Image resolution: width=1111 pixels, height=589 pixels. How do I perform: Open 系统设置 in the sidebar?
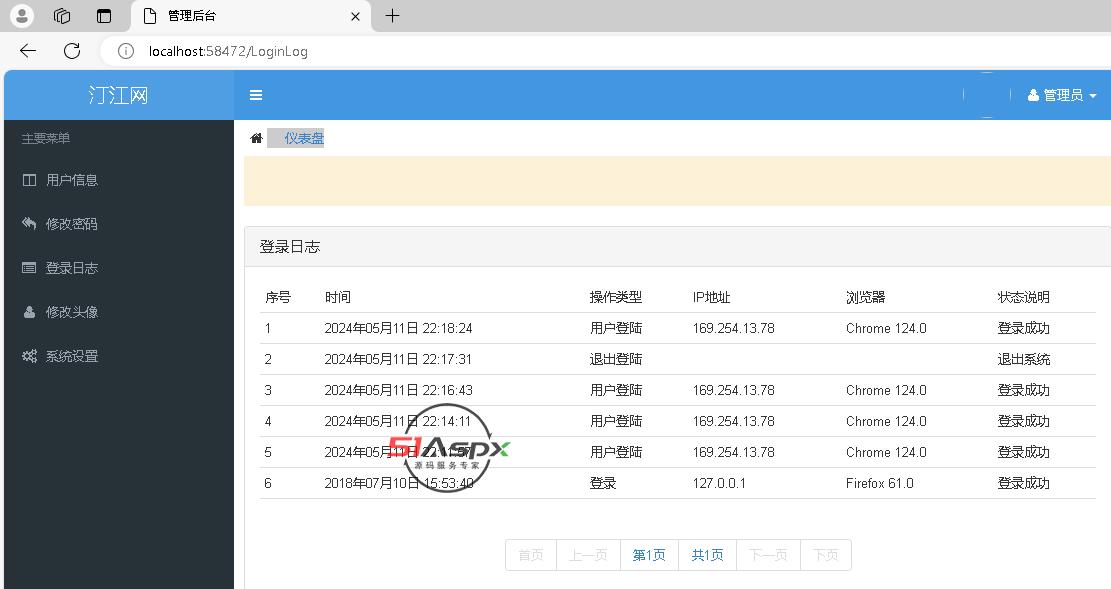click(x=72, y=357)
